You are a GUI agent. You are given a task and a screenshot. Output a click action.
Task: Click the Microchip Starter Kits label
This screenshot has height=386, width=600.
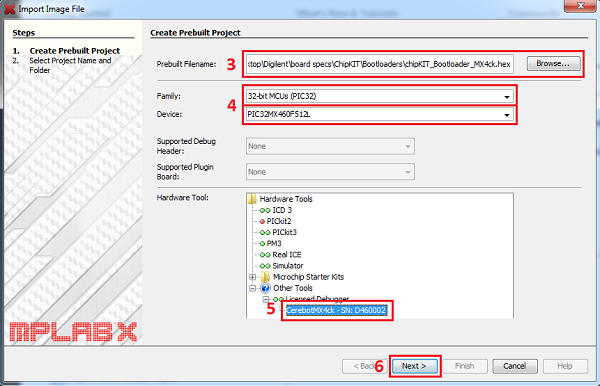(x=308, y=277)
